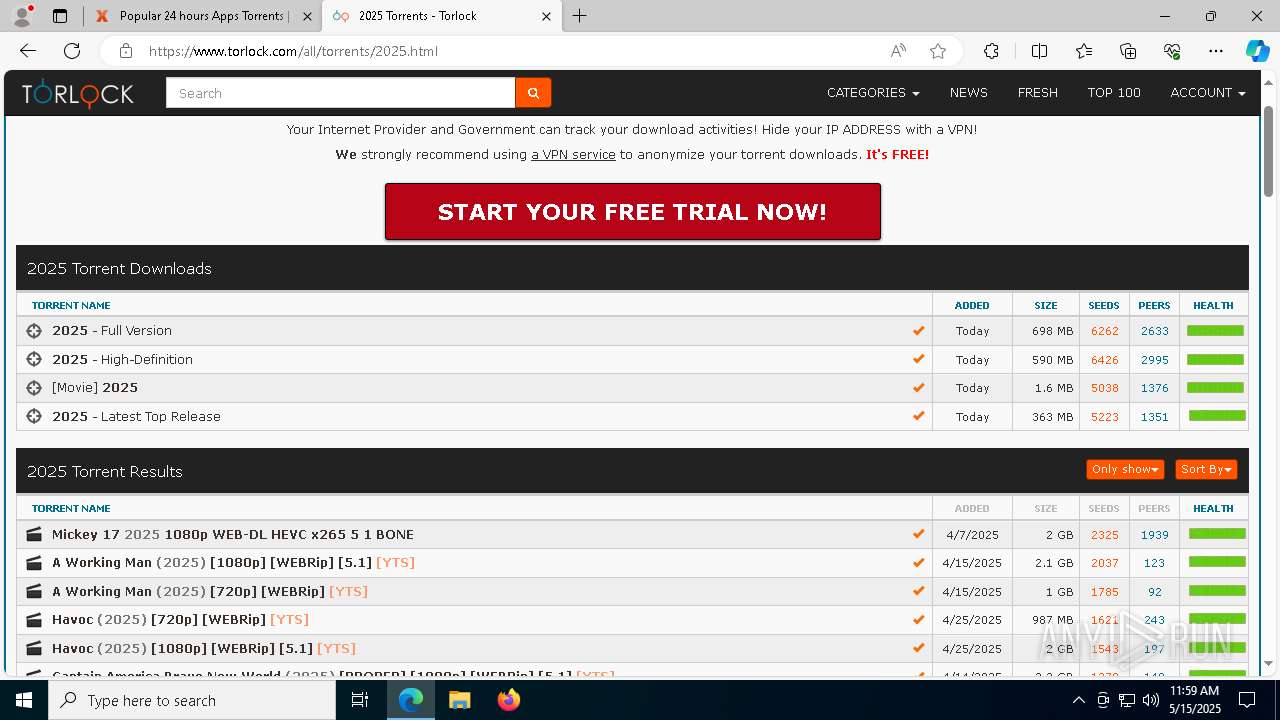Click health bar of '[Movie] 2025' row
Viewport: 1280px width, 720px height.
(x=1215, y=387)
